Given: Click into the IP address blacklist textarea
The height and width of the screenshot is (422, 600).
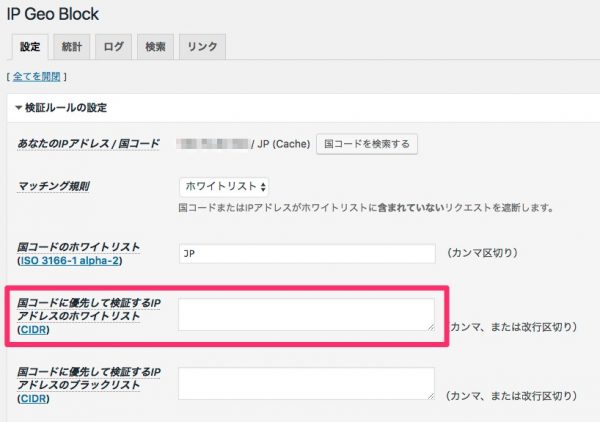Looking at the screenshot, I should click(306, 384).
